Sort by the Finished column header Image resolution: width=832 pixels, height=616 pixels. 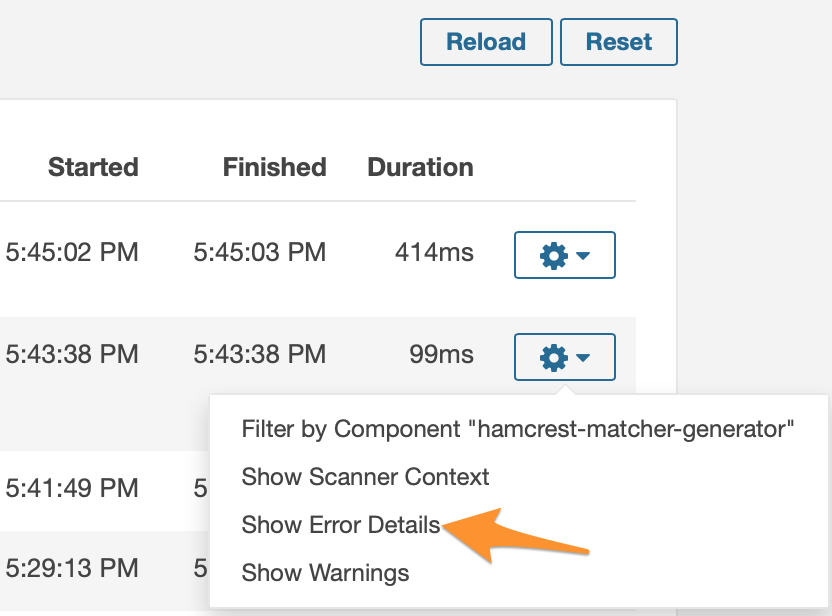point(274,167)
